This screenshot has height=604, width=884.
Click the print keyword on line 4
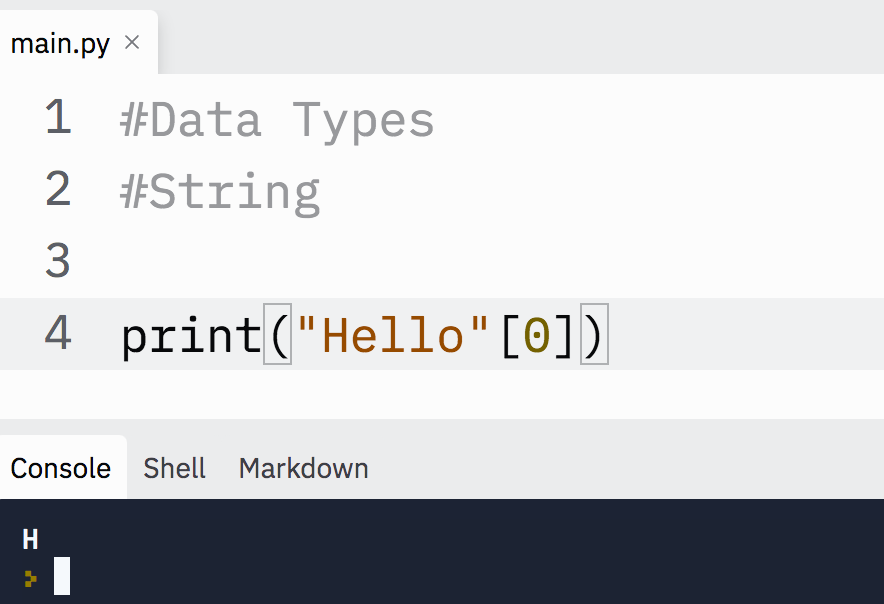pos(192,336)
